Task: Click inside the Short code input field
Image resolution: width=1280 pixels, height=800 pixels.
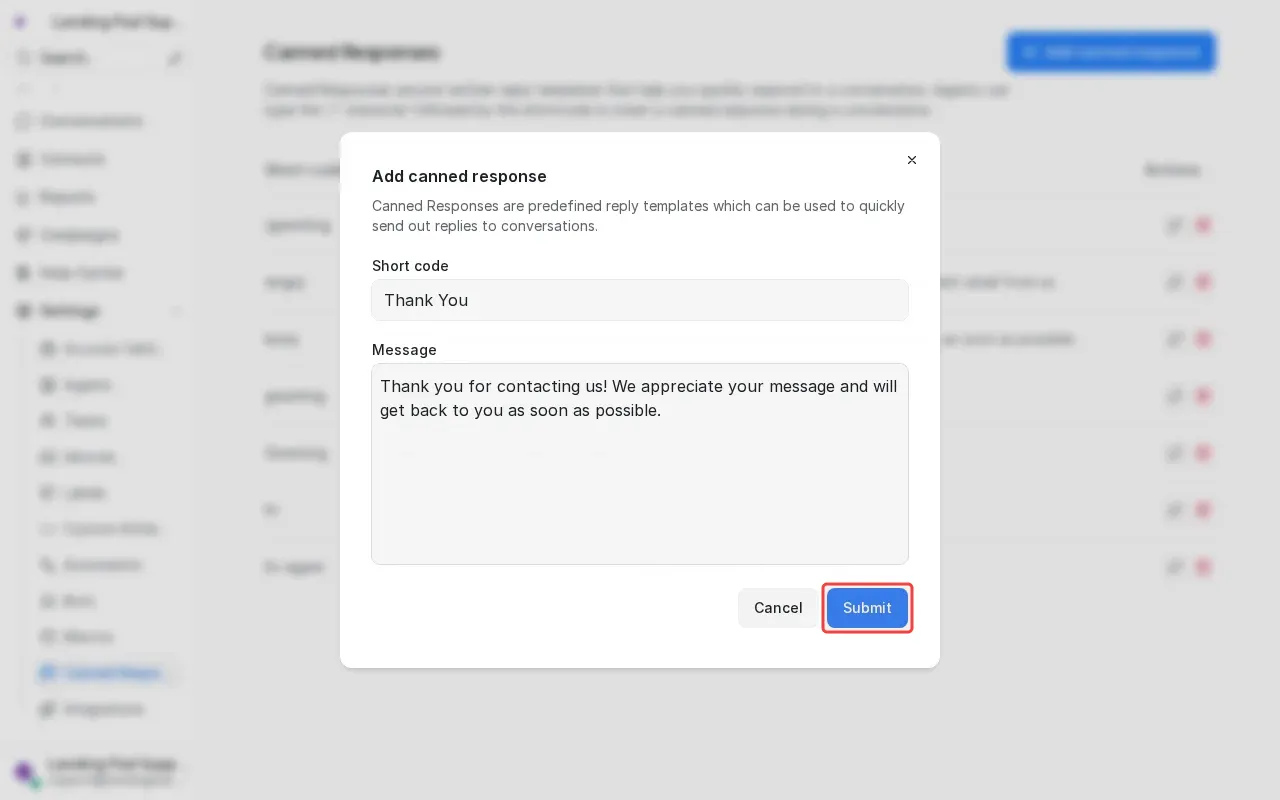Action: (x=640, y=300)
